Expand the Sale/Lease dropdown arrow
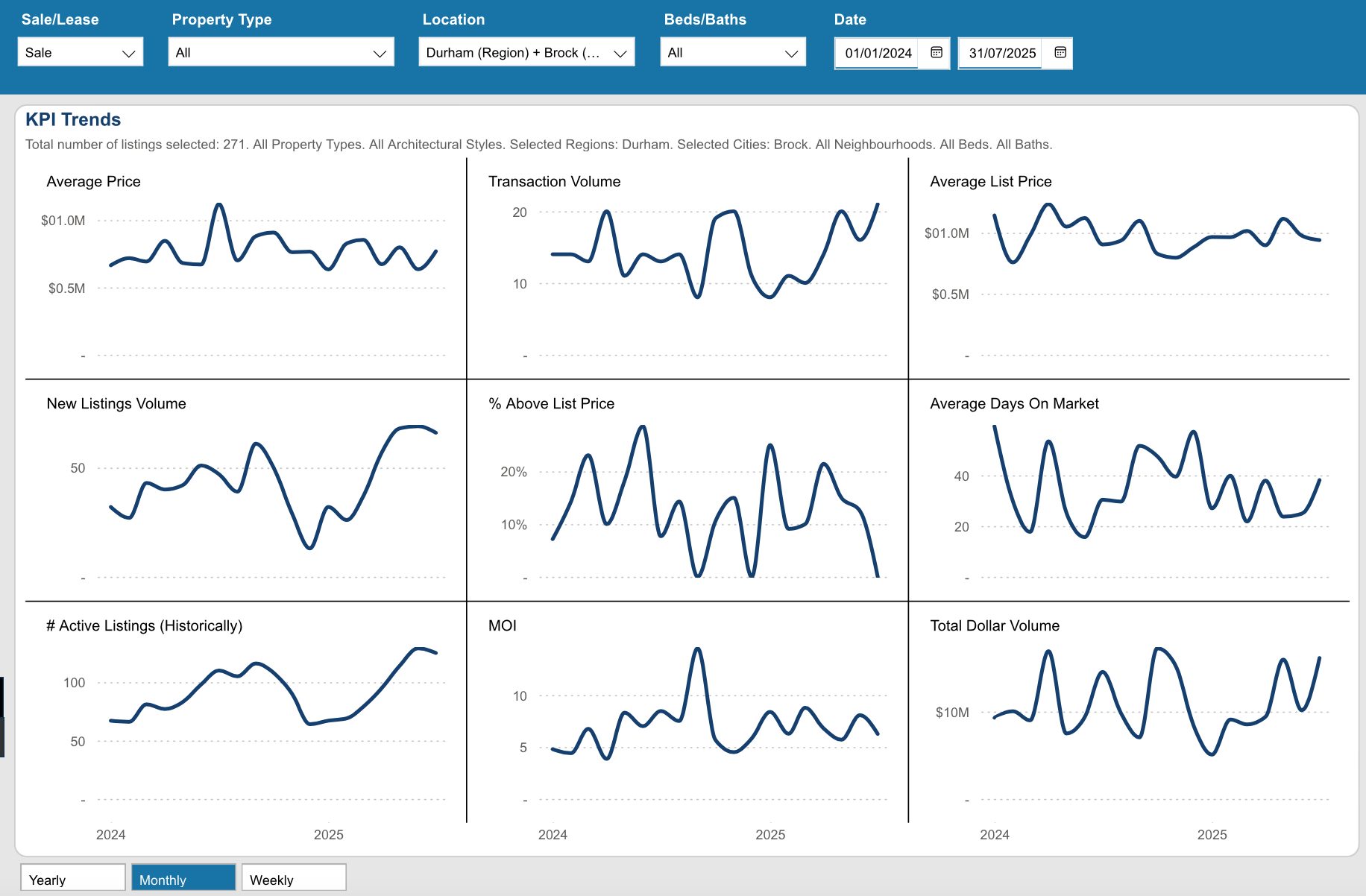The width and height of the screenshot is (1366, 896). [x=128, y=54]
